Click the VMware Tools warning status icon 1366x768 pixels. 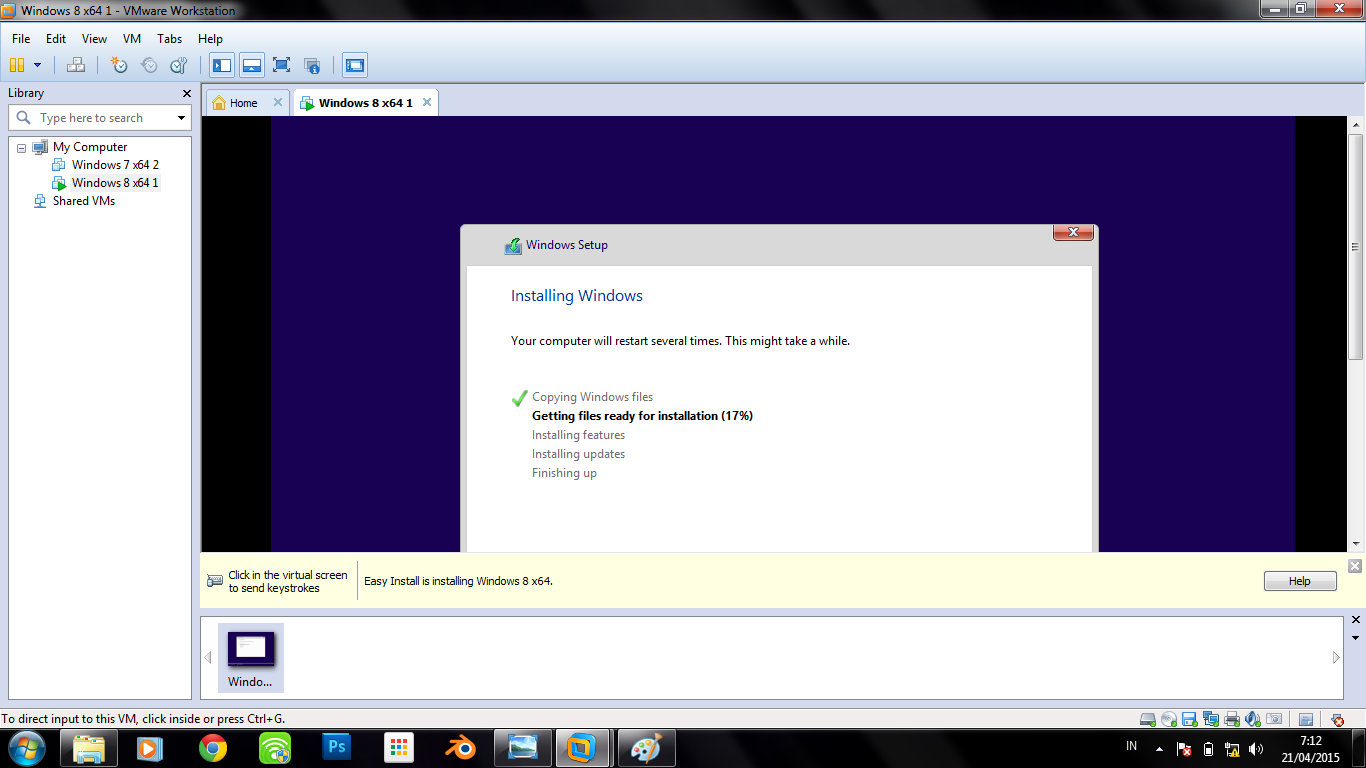[x=1337, y=719]
